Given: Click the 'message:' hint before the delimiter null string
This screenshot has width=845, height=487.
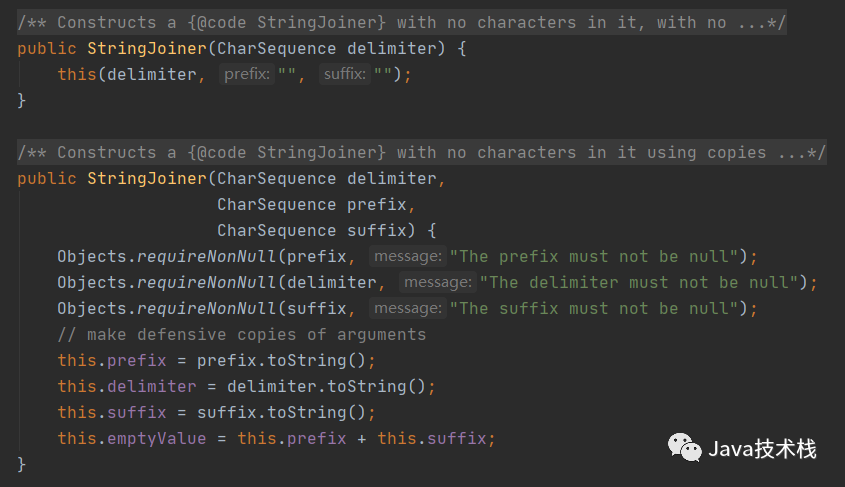Looking at the screenshot, I should point(438,282).
